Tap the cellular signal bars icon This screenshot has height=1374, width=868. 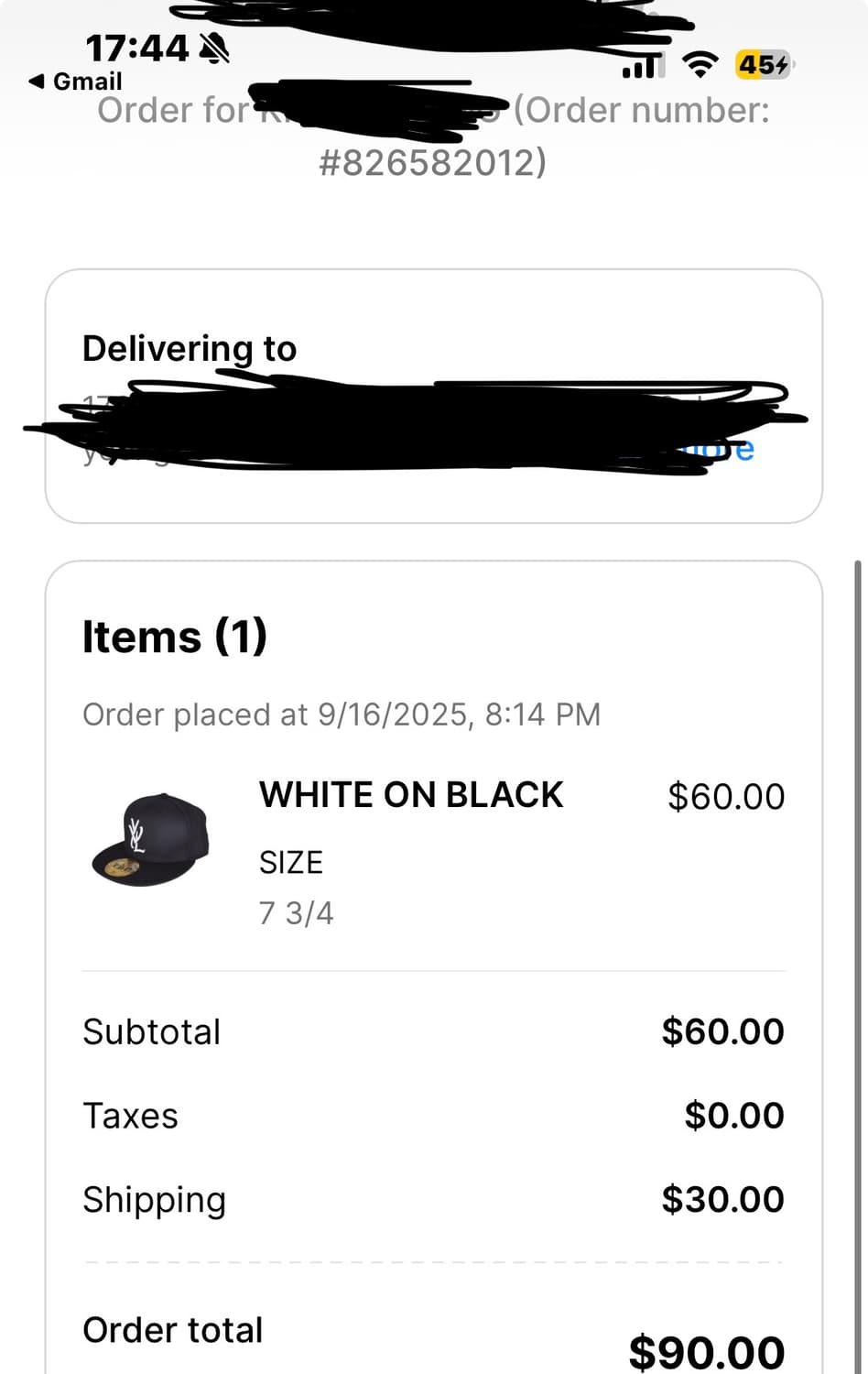click(x=641, y=65)
